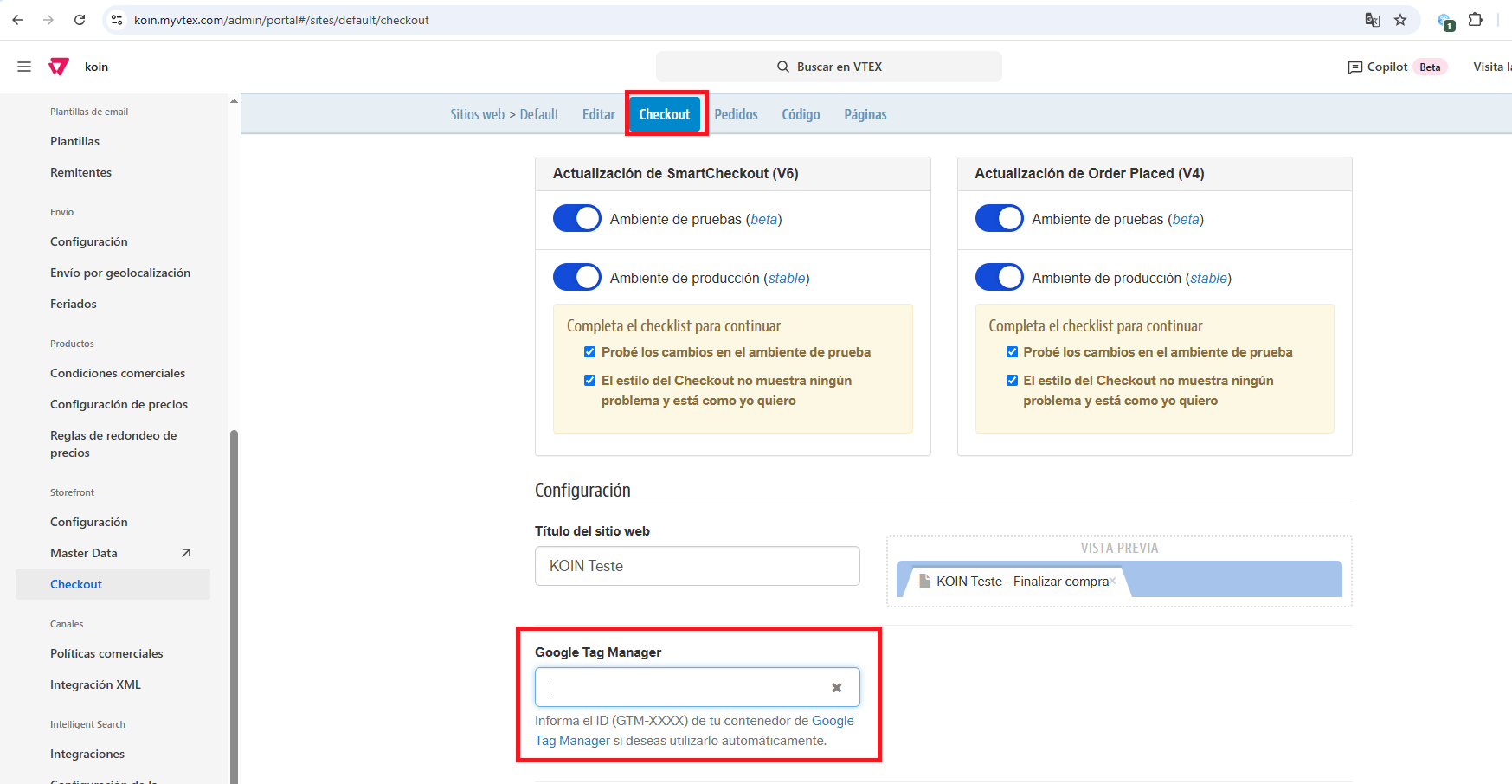The height and width of the screenshot is (784, 1512).
Task: Click the search magnifier icon
Action: click(783, 67)
